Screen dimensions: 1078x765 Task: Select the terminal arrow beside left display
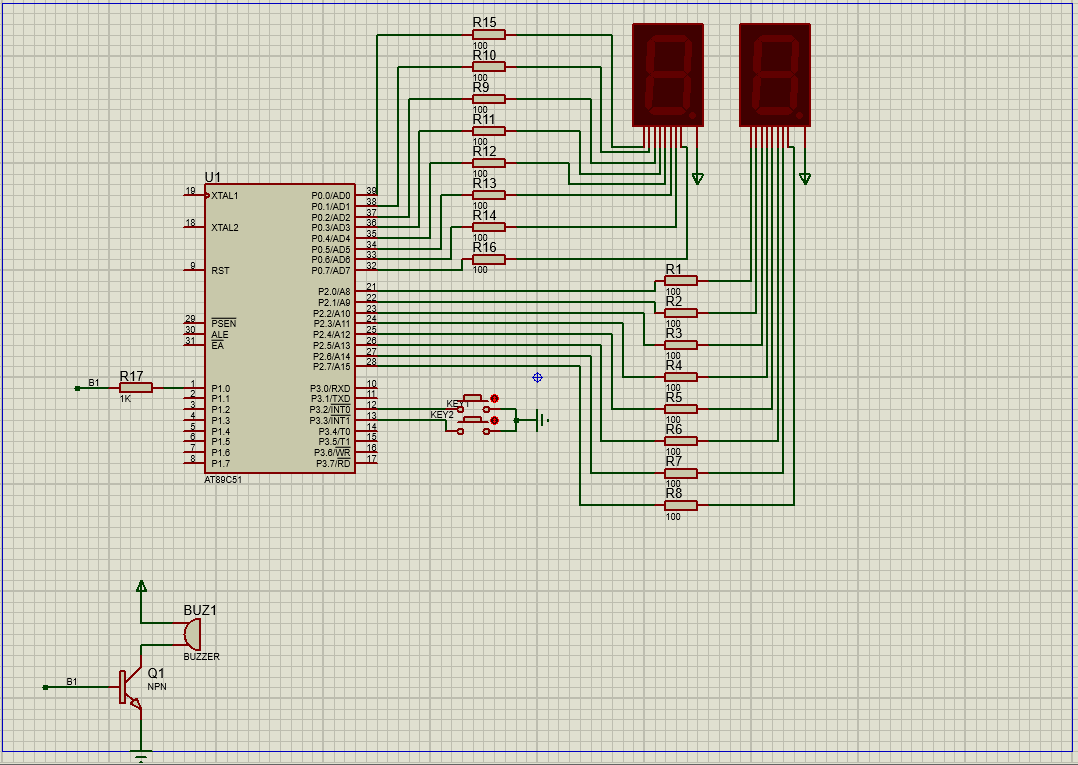point(698,179)
